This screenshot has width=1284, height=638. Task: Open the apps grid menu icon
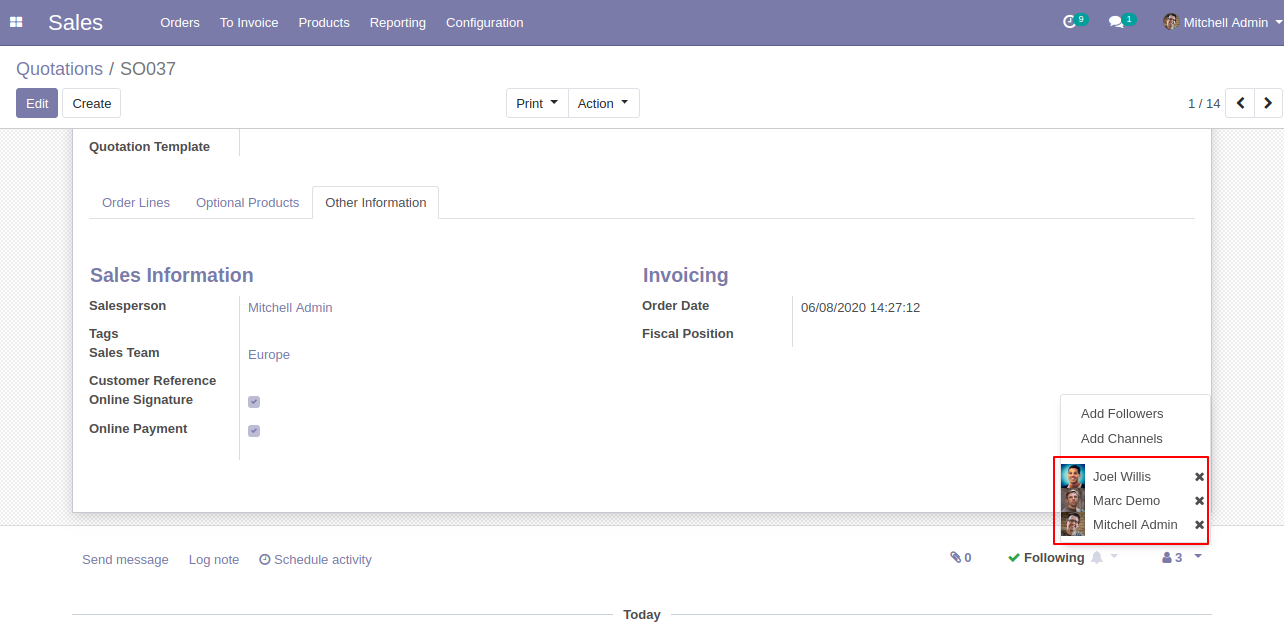pos(16,22)
